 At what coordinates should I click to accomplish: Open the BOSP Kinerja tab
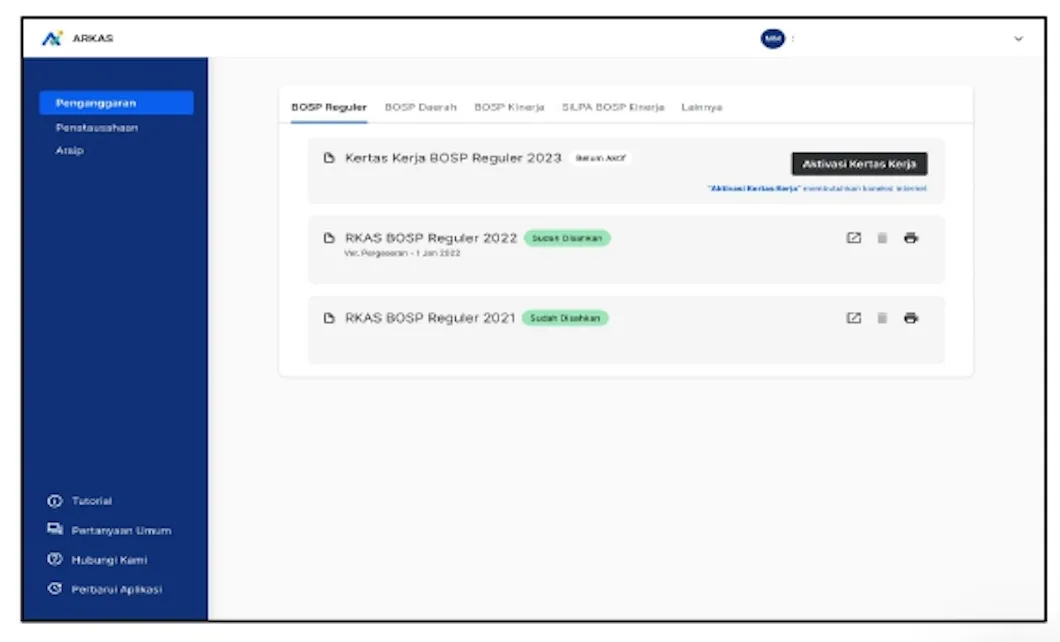pyautogui.click(x=509, y=107)
